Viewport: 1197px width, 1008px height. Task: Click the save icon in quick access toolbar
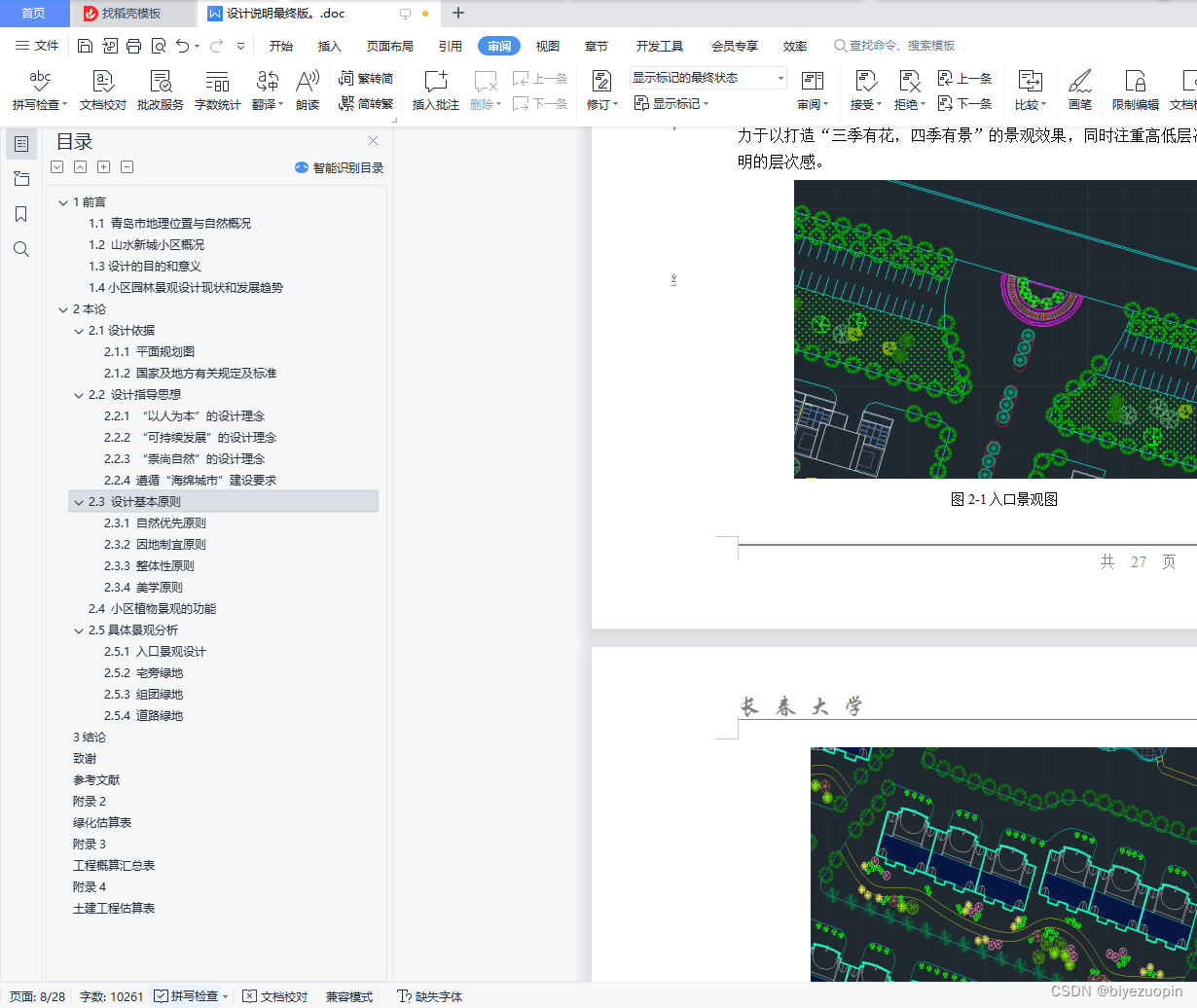pos(85,46)
